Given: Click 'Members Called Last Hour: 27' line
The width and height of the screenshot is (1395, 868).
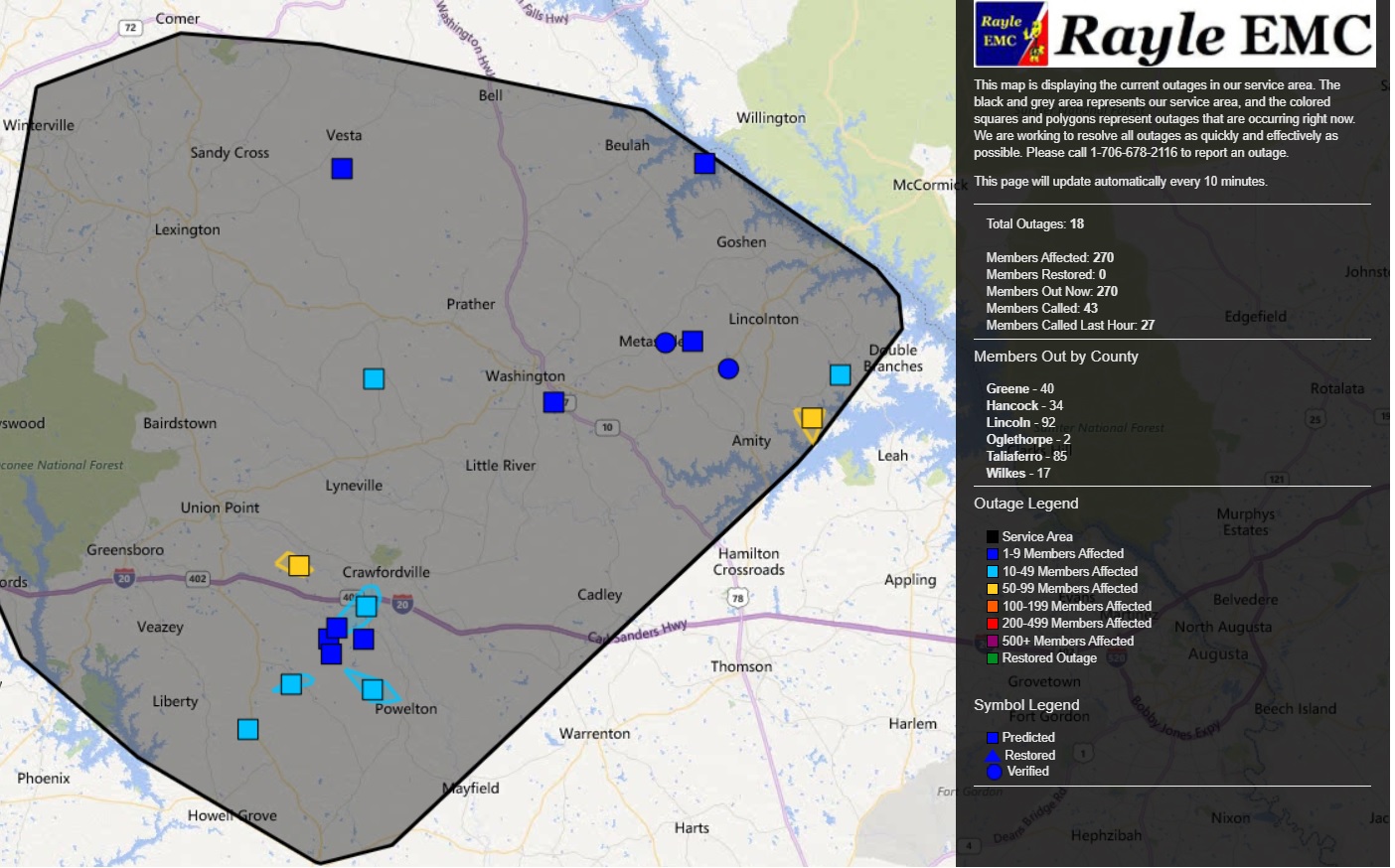Looking at the screenshot, I should click(x=1070, y=325).
